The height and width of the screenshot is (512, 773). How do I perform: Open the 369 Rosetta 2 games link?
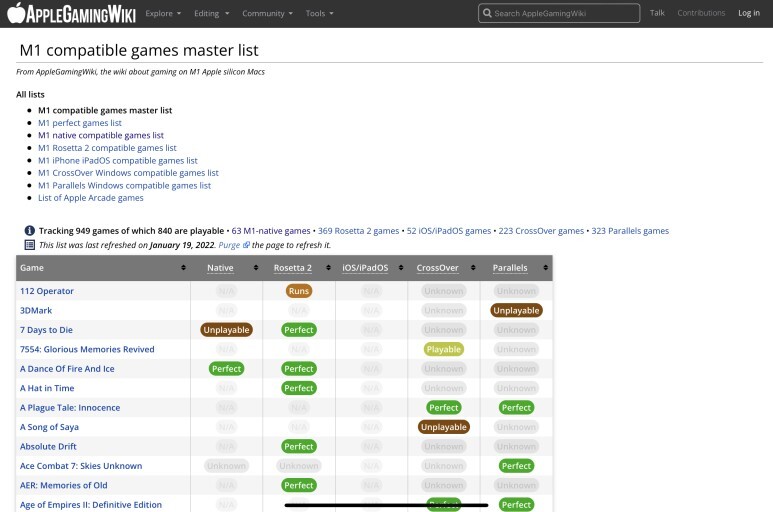[358, 231]
